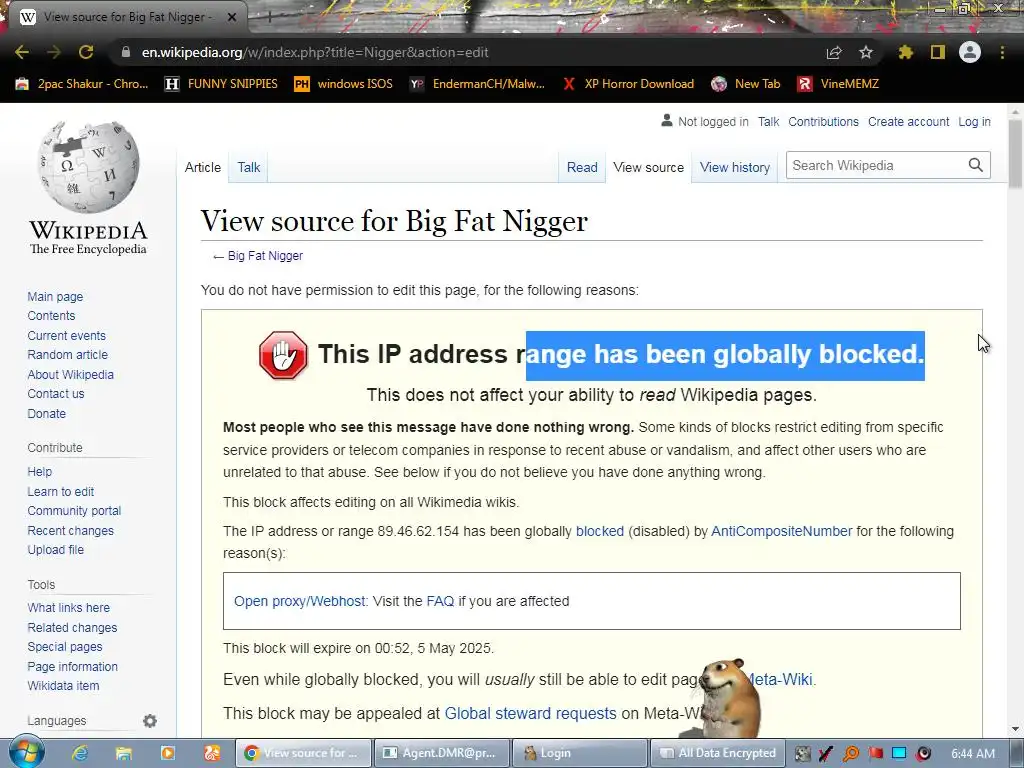Bookmark this page with the star icon
Screen dimensions: 1024x768
click(866, 52)
